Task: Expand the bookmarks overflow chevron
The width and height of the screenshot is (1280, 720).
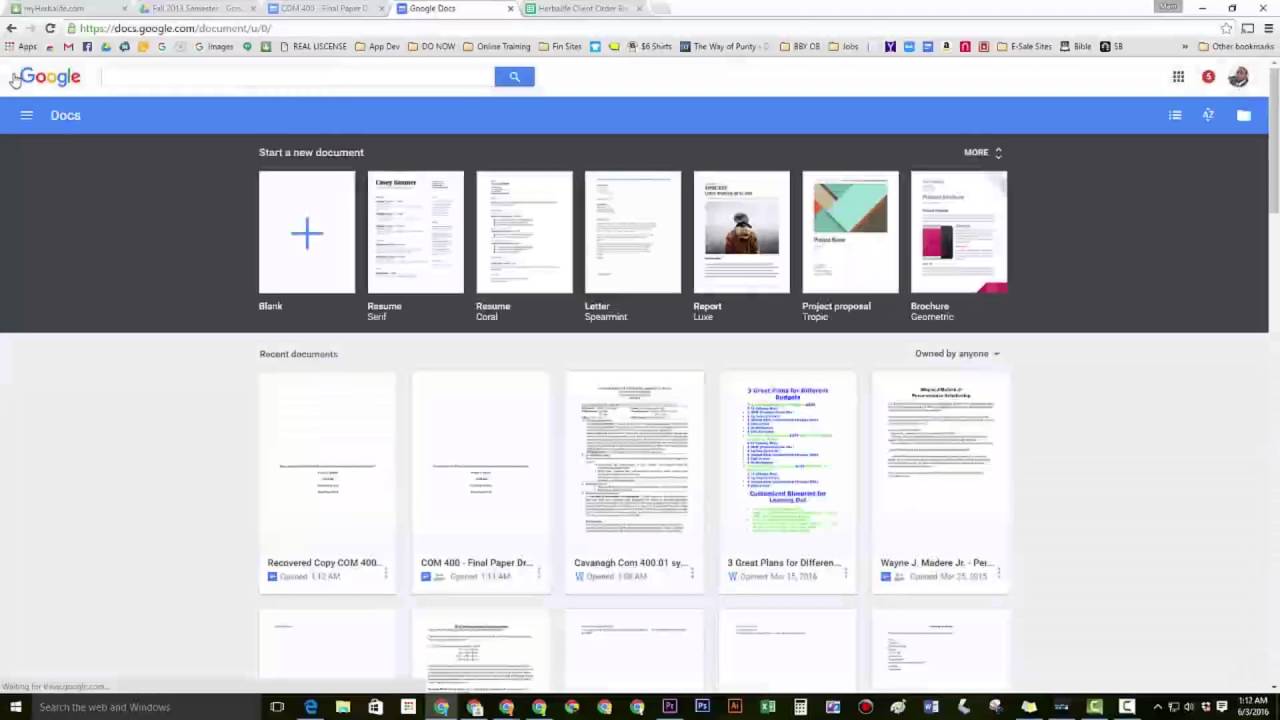Action: 1185,46
